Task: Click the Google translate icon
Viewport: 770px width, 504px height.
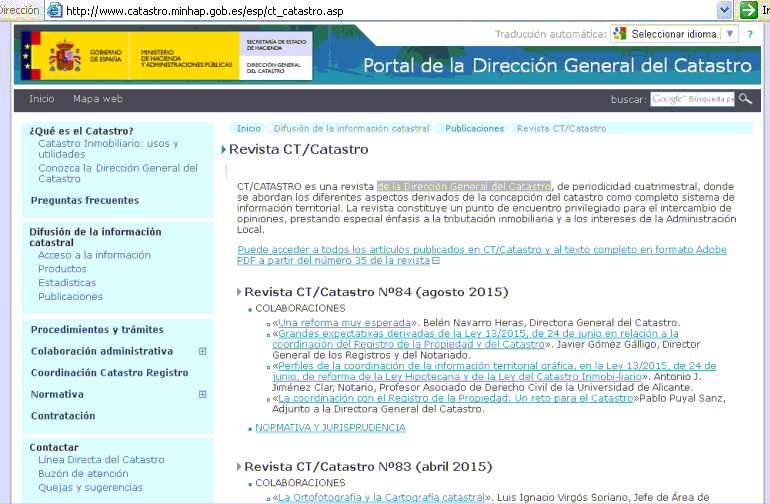Action: coord(619,34)
